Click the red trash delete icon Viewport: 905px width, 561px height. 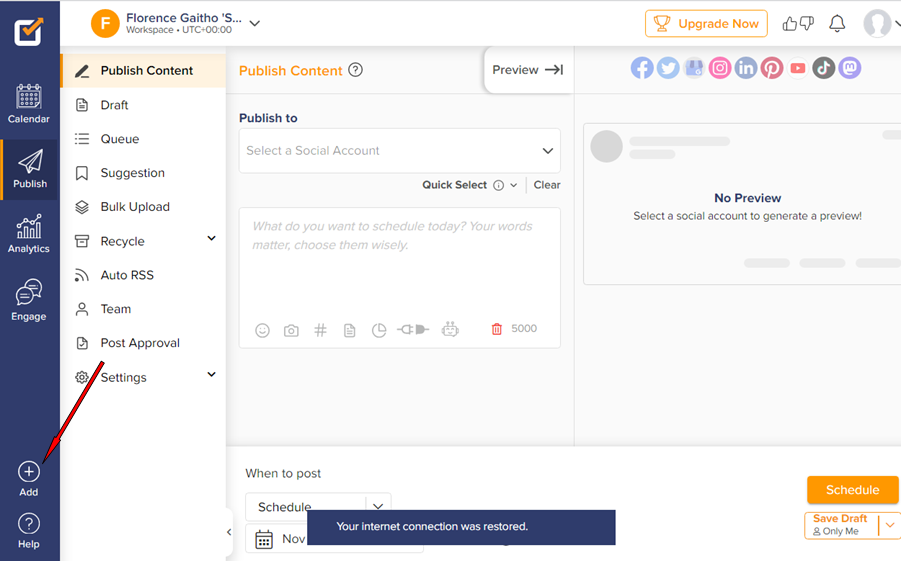(x=496, y=329)
